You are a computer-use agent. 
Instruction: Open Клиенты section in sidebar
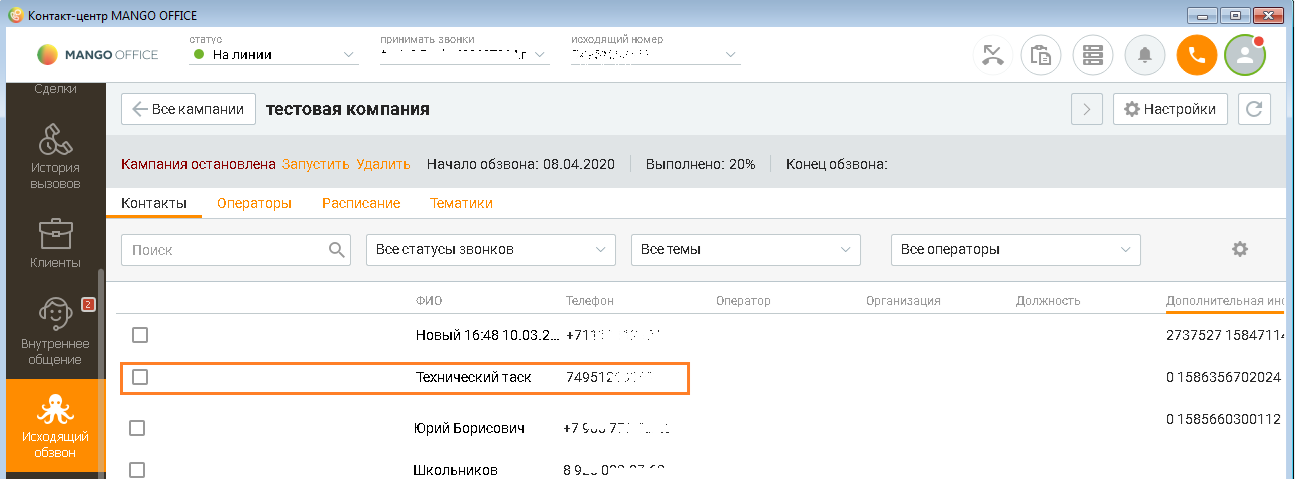pyautogui.click(x=55, y=243)
